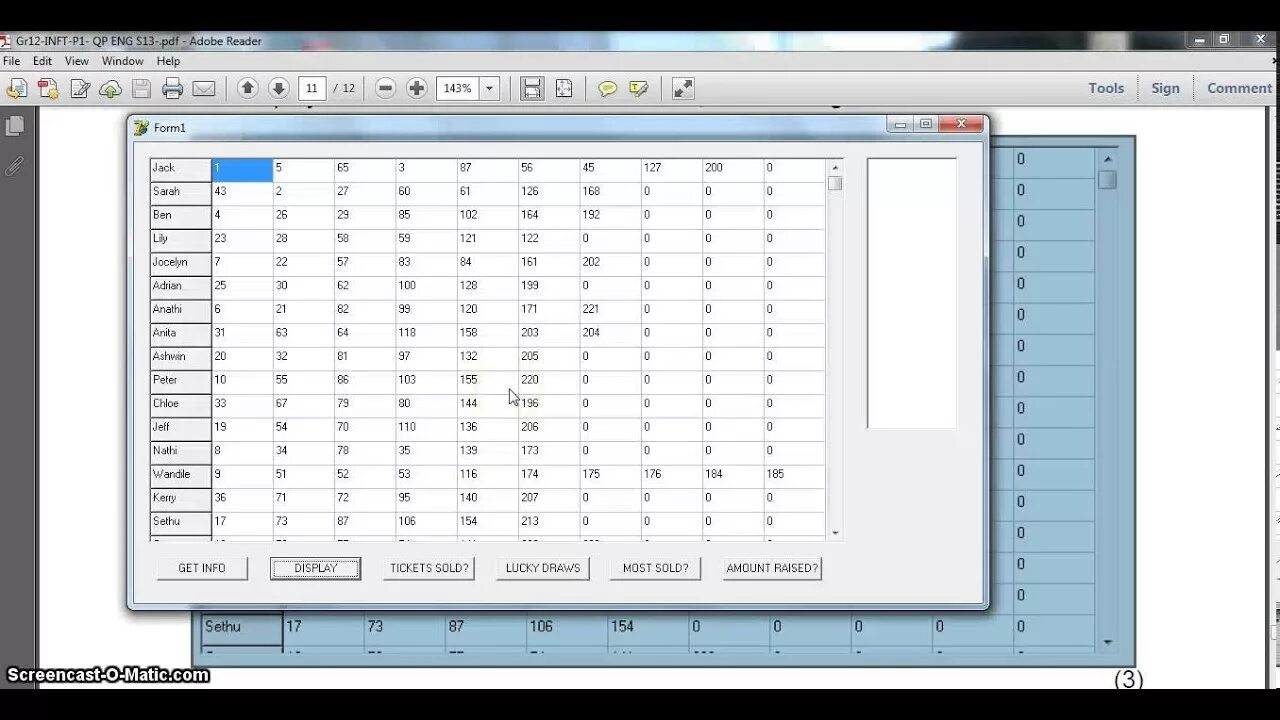Click Form1 grid scrollbar up arrow
Screen dimensions: 1280x720
835,166
